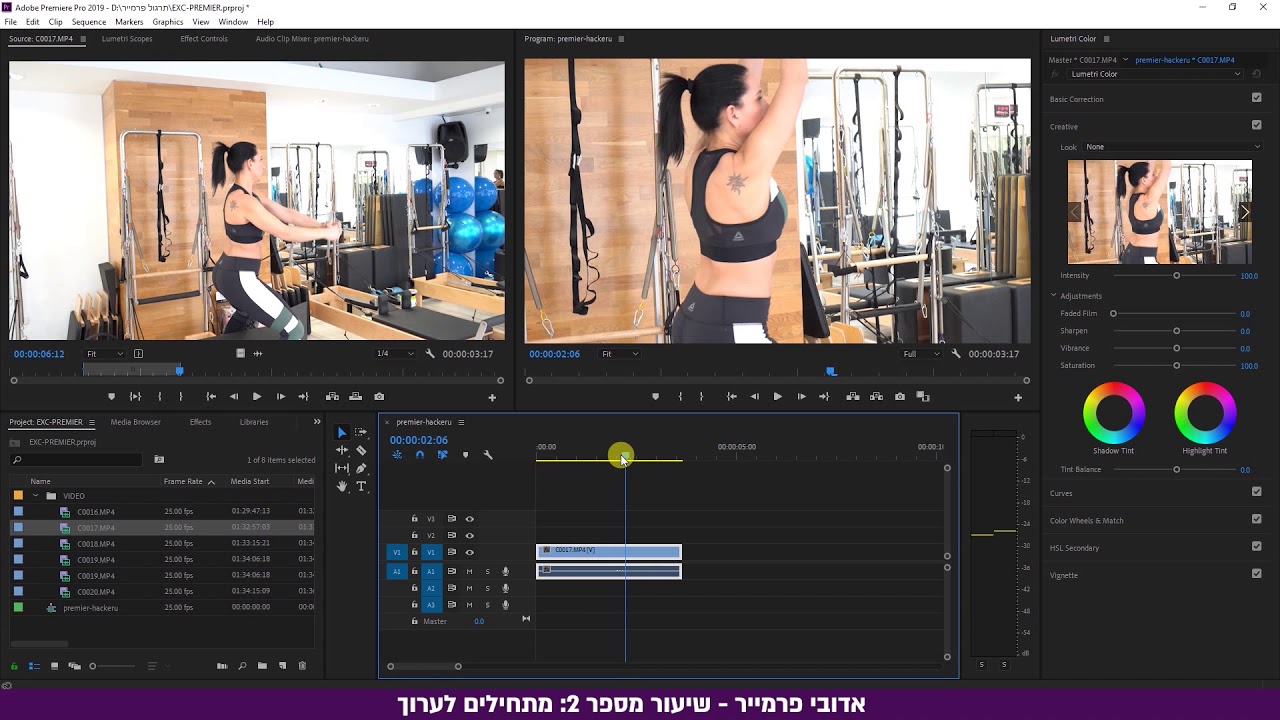Click the Shadow Tint color wheel
This screenshot has width=1280, height=720.
tap(1114, 412)
